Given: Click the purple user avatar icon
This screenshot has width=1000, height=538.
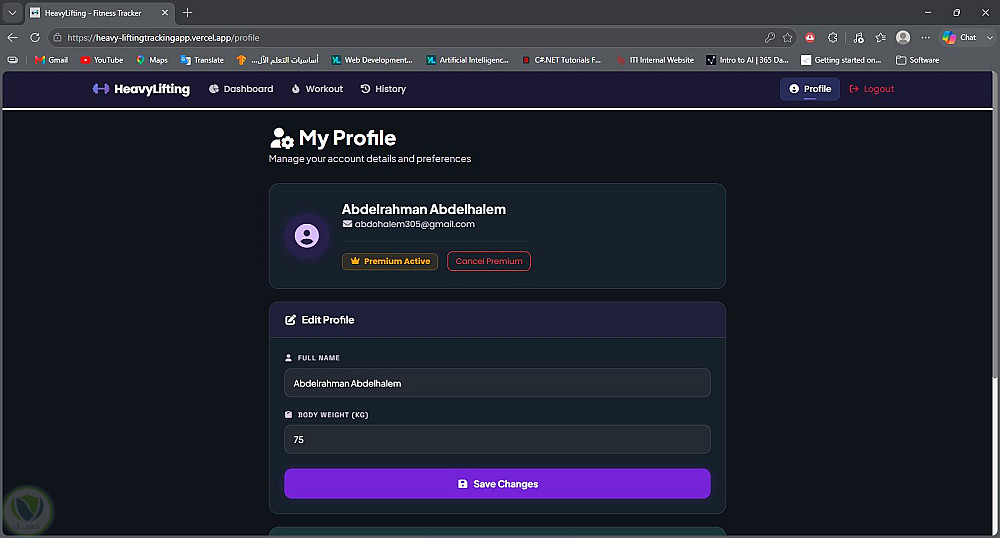Looking at the screenshot, I should (307, 236).
